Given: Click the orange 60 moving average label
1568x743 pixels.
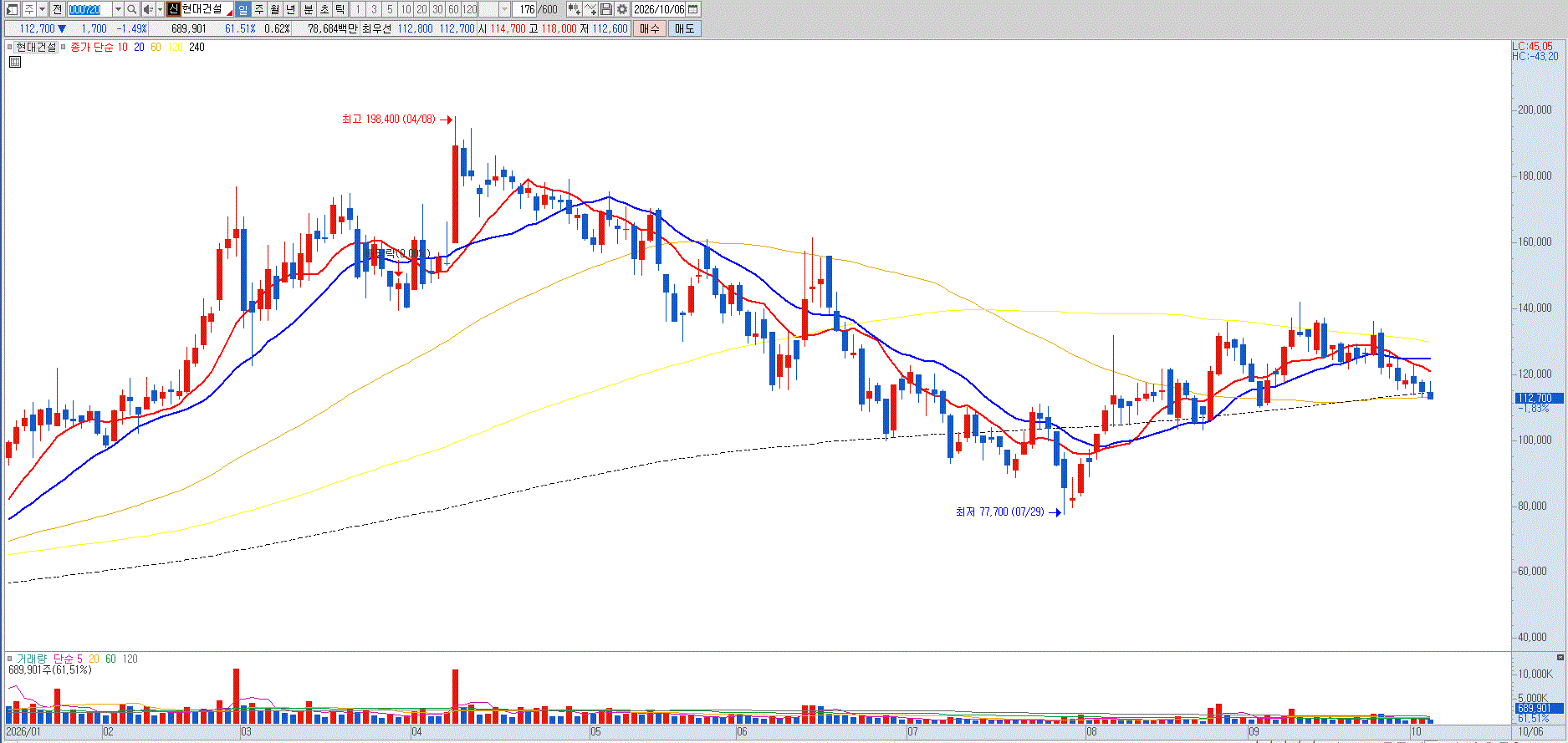Looking at the screenshot, I should pos(156,48).
